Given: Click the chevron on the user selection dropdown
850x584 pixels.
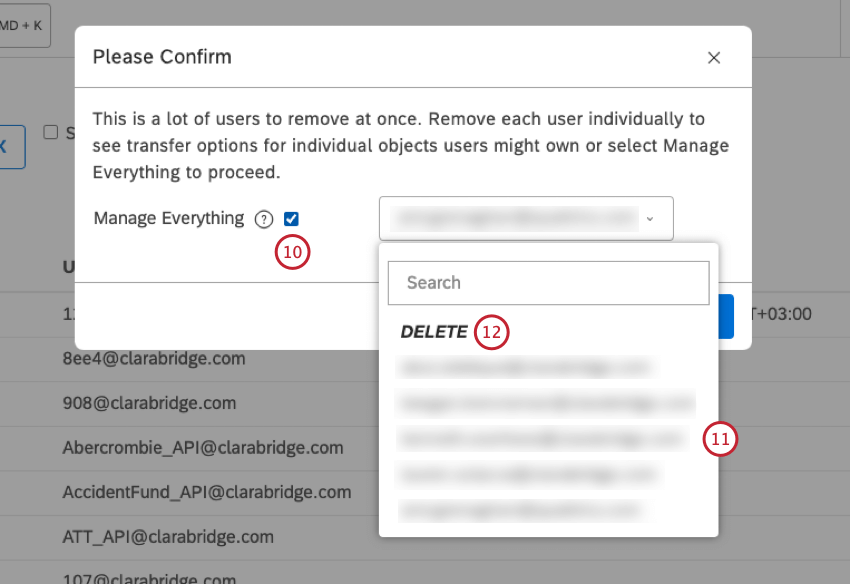Looking at the screenshot, I should coord(651,218).
